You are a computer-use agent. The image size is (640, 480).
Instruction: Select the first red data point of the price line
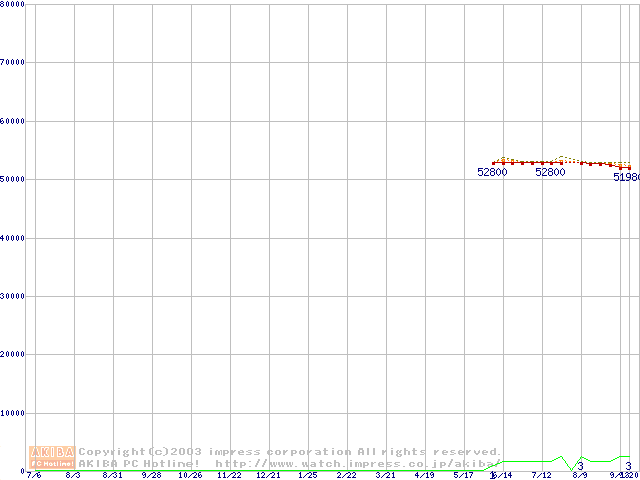[494, 162]
